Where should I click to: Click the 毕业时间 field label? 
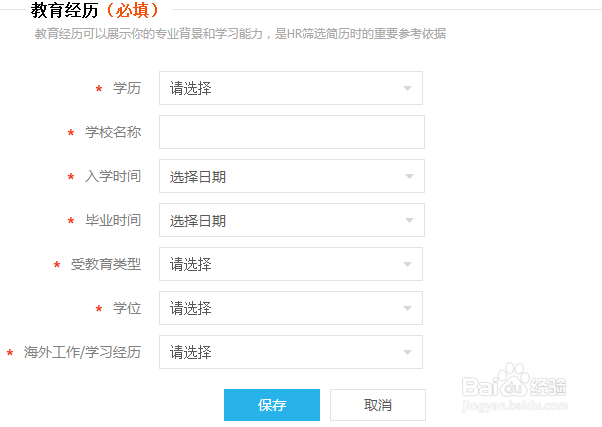pos(113,221)
